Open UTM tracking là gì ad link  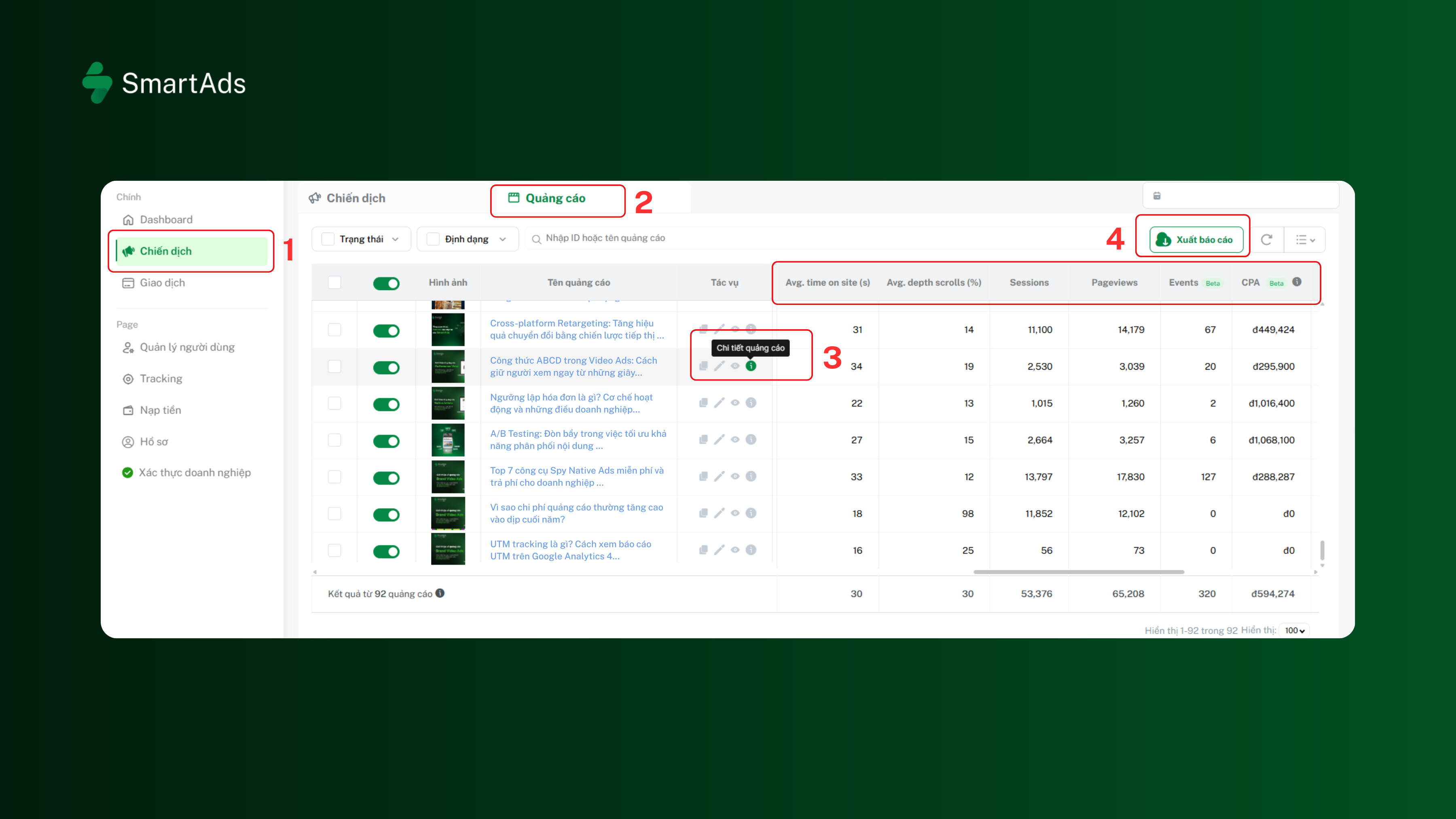571,550
